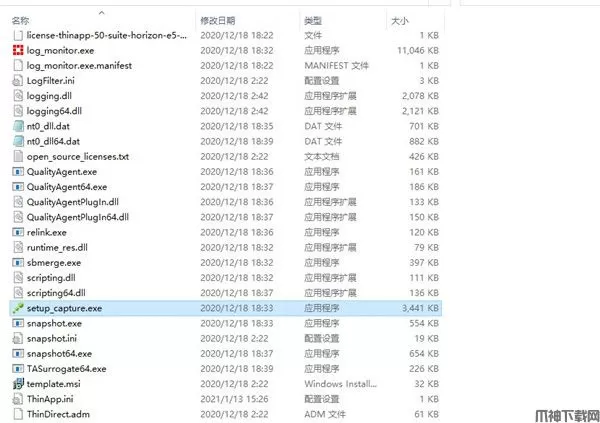The width and height of the screenshot is (600, 423).
Task: Click the relink.exe application icon
Action: 18,232
